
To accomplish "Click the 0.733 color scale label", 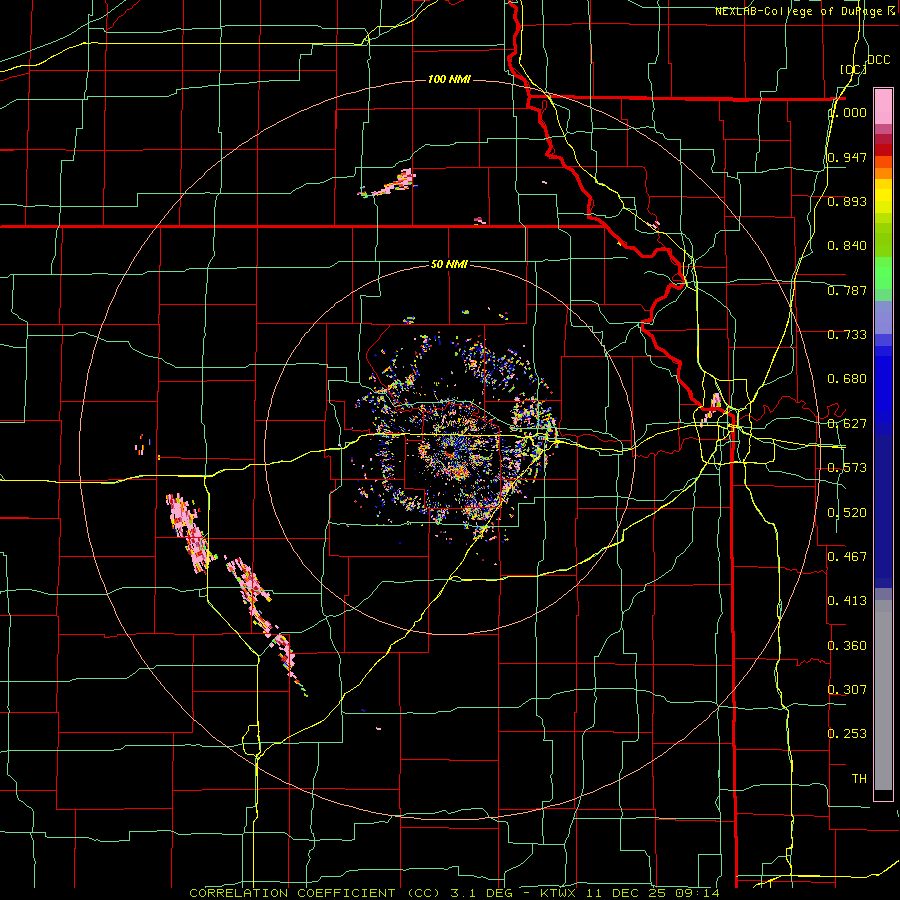I will pyautogui.click(x=847, y=335).
